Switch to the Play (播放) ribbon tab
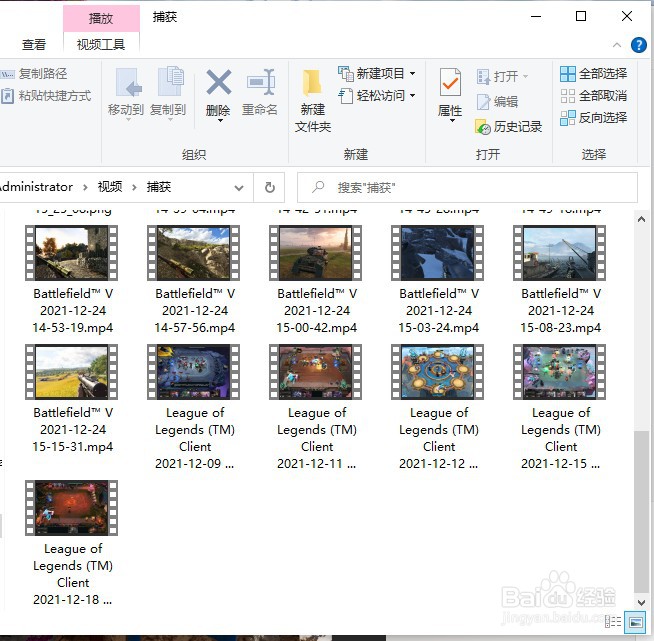Viewport: 654px width, 641px height. point(101,18)
